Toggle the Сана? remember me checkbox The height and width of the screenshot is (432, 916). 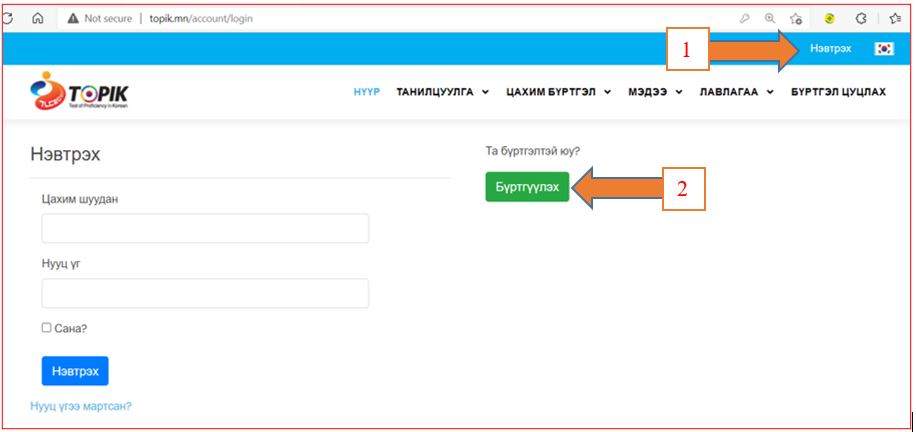(47, 327)
